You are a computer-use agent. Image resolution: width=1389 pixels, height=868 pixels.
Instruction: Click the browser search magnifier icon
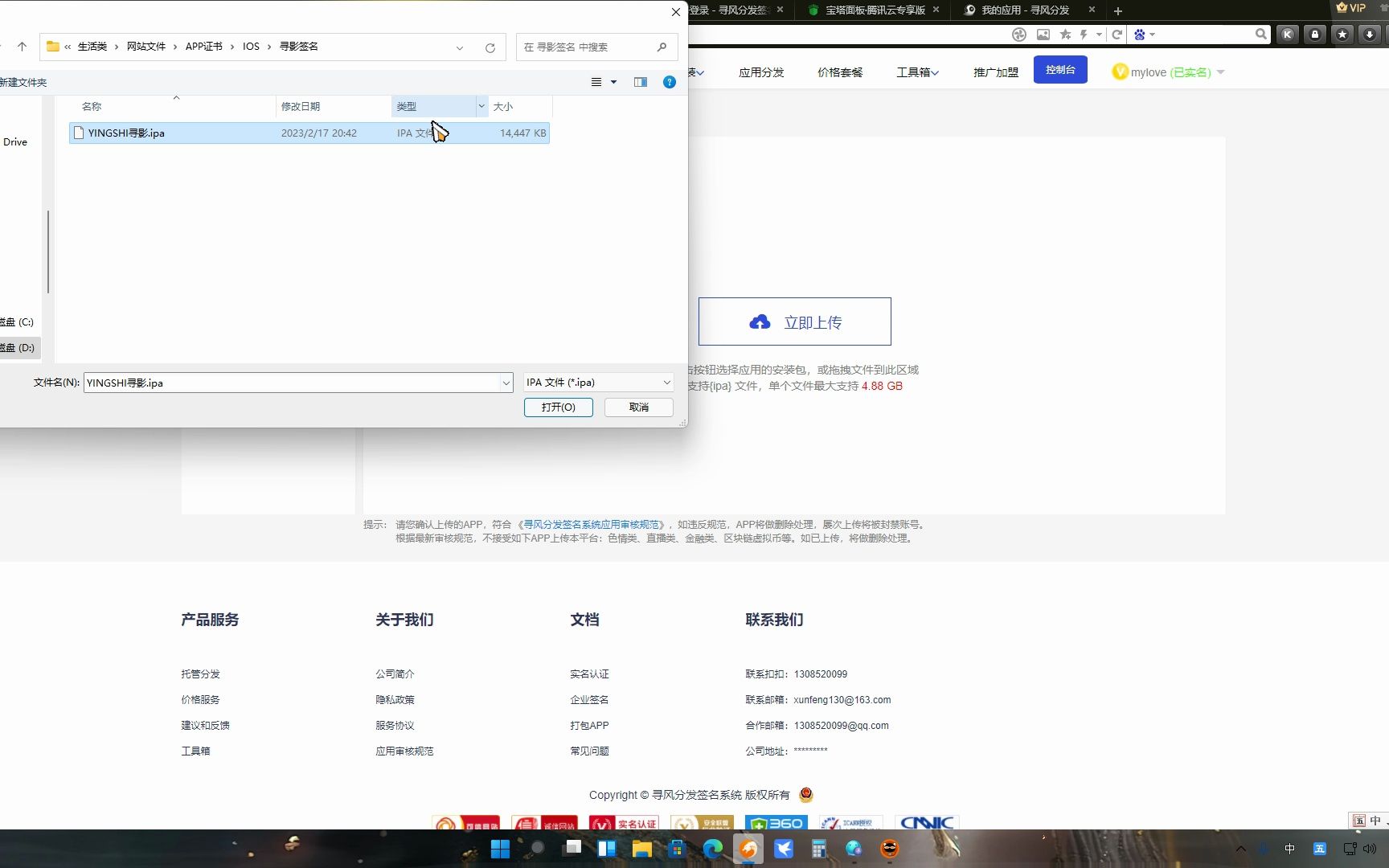tap(1261, 35)
